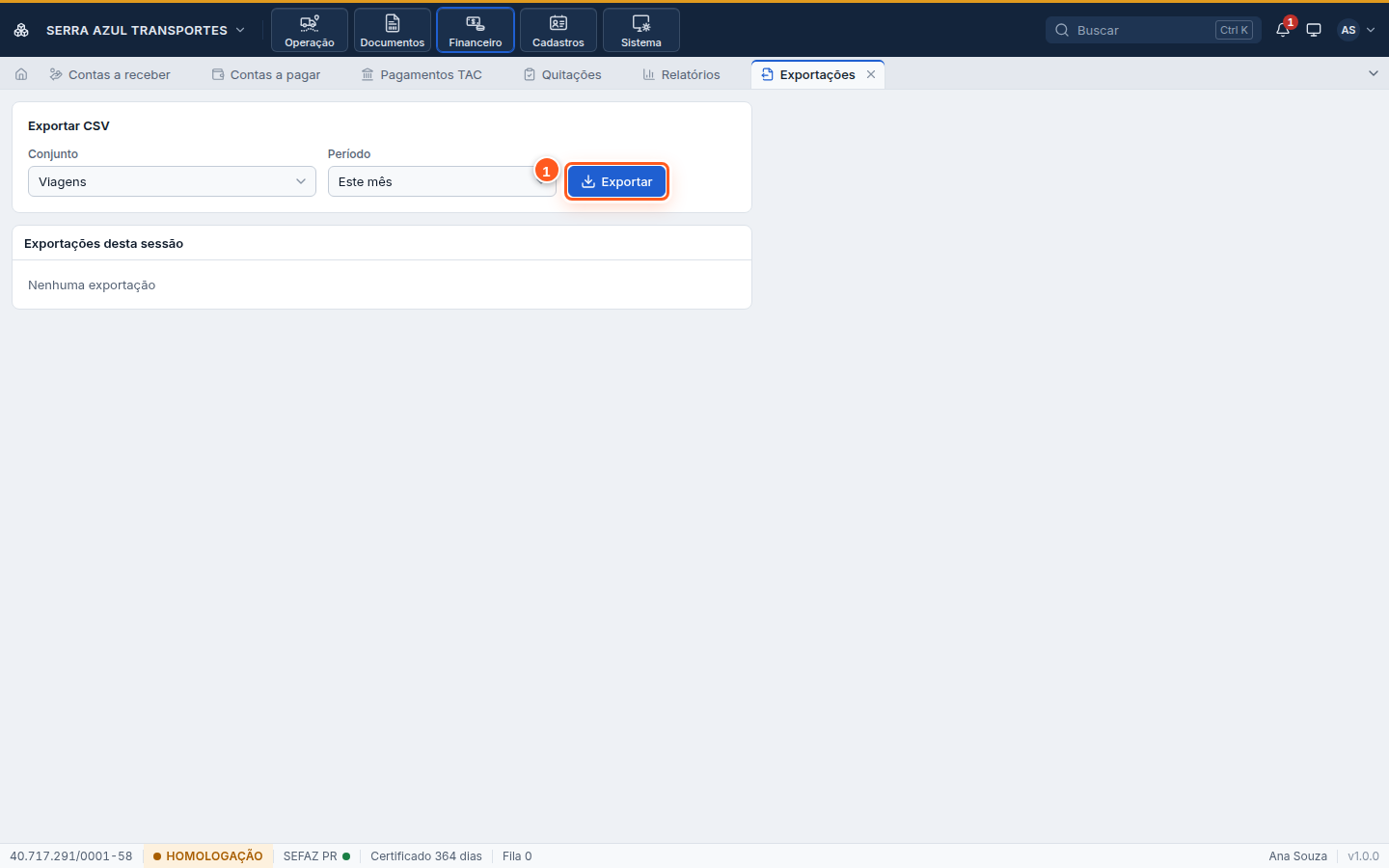Open the AS user avatar menu
This screenshot has width=1389, height=868.
coord(1356,30)
